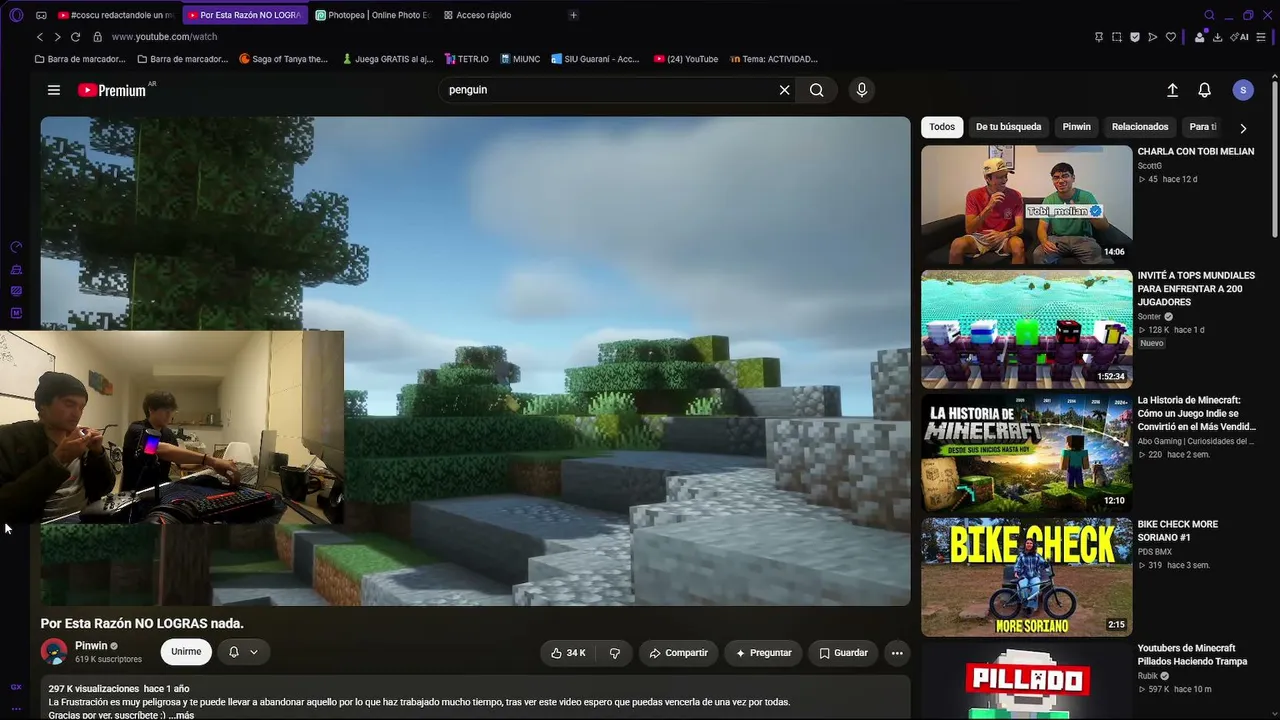Open the Juega GRATIS al ajedrez bookmark
The image size is (1280, 720).
(388, 59)
